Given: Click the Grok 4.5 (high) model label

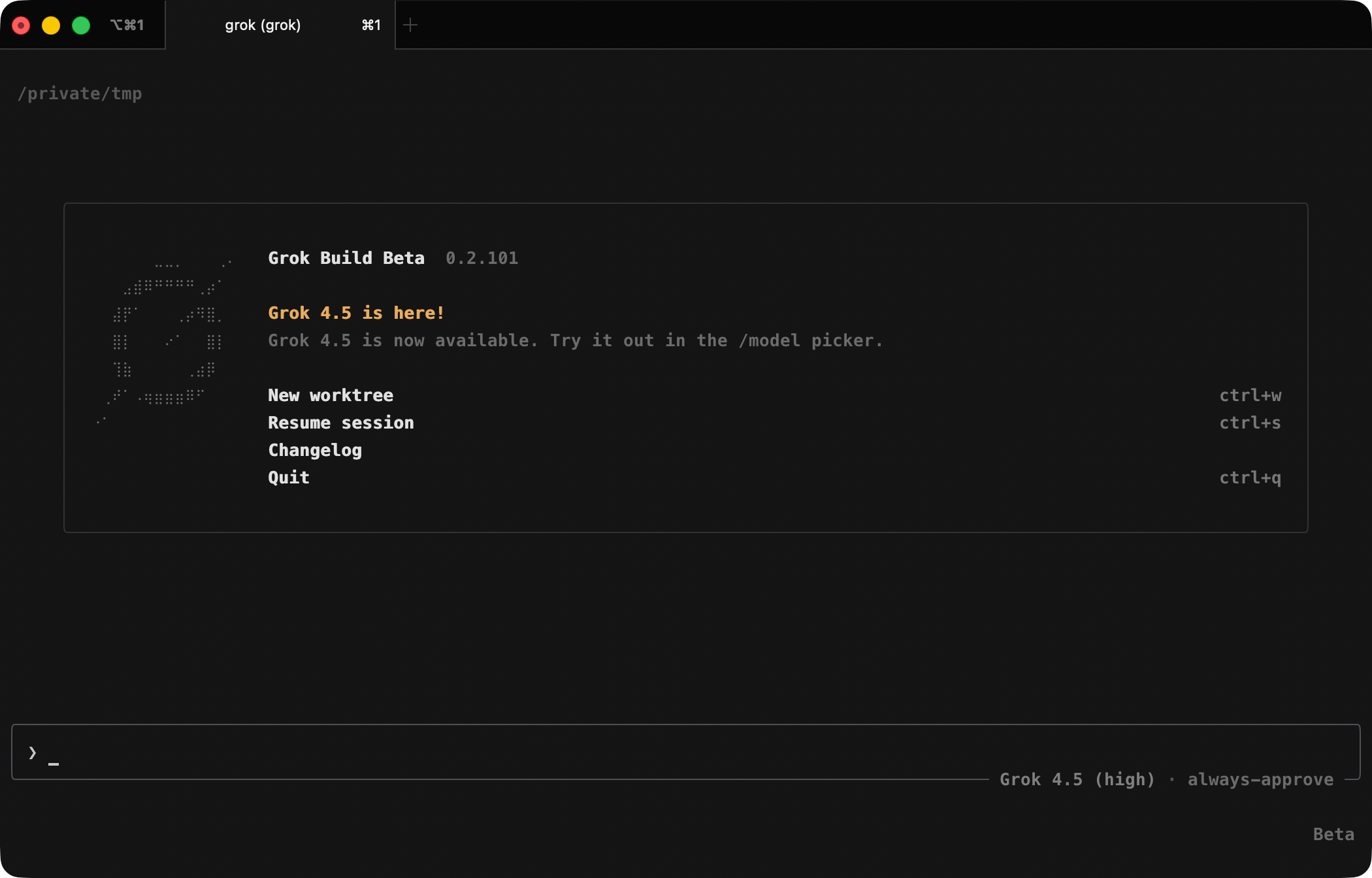Looking at the screenshot, I should (1077, 779).
